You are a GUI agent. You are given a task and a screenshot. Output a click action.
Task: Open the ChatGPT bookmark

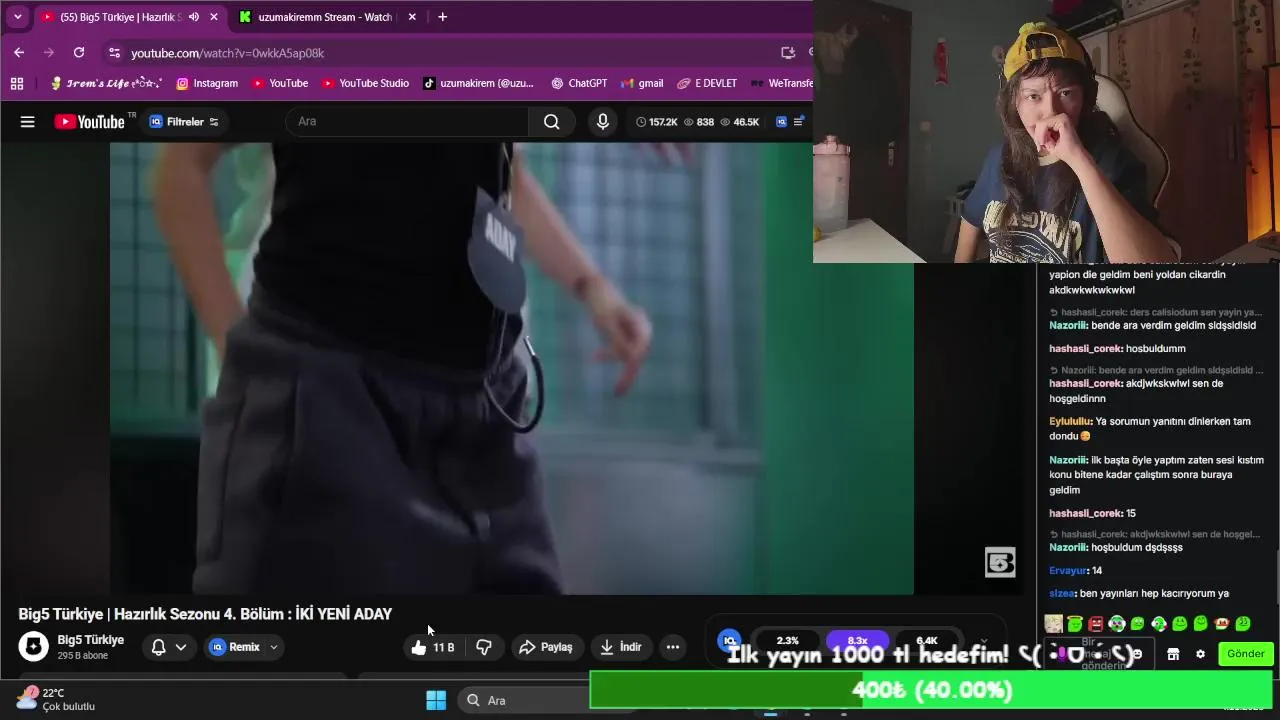coord(579,83)
